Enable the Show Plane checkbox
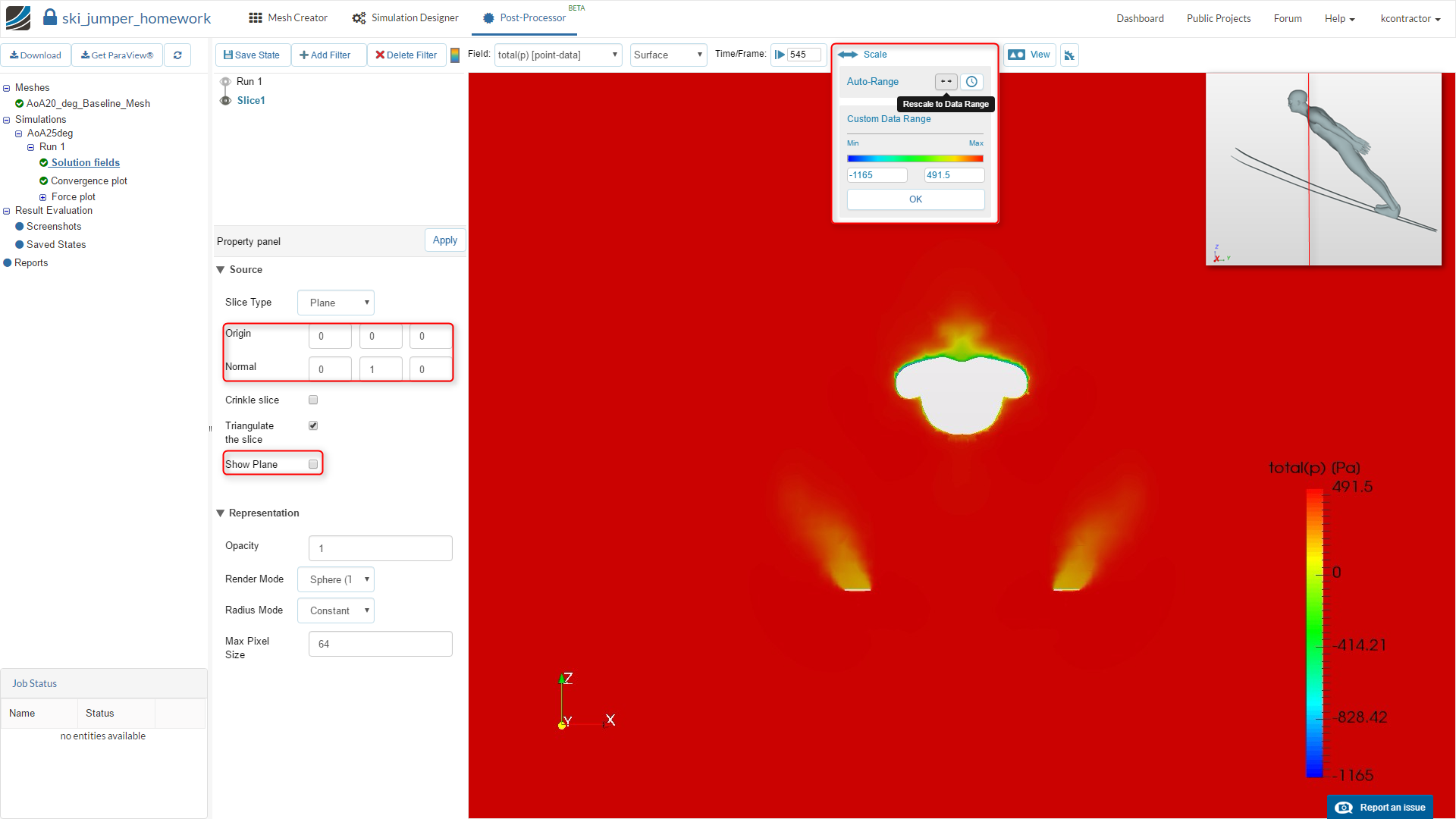The width and height of the screenshot is (1456, 819). point(313,464)
